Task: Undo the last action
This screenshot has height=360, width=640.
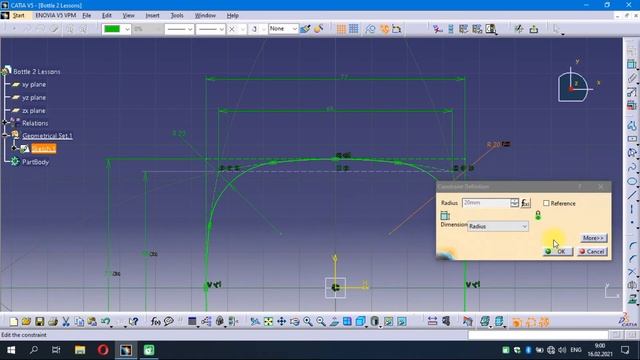Action: 106,322
